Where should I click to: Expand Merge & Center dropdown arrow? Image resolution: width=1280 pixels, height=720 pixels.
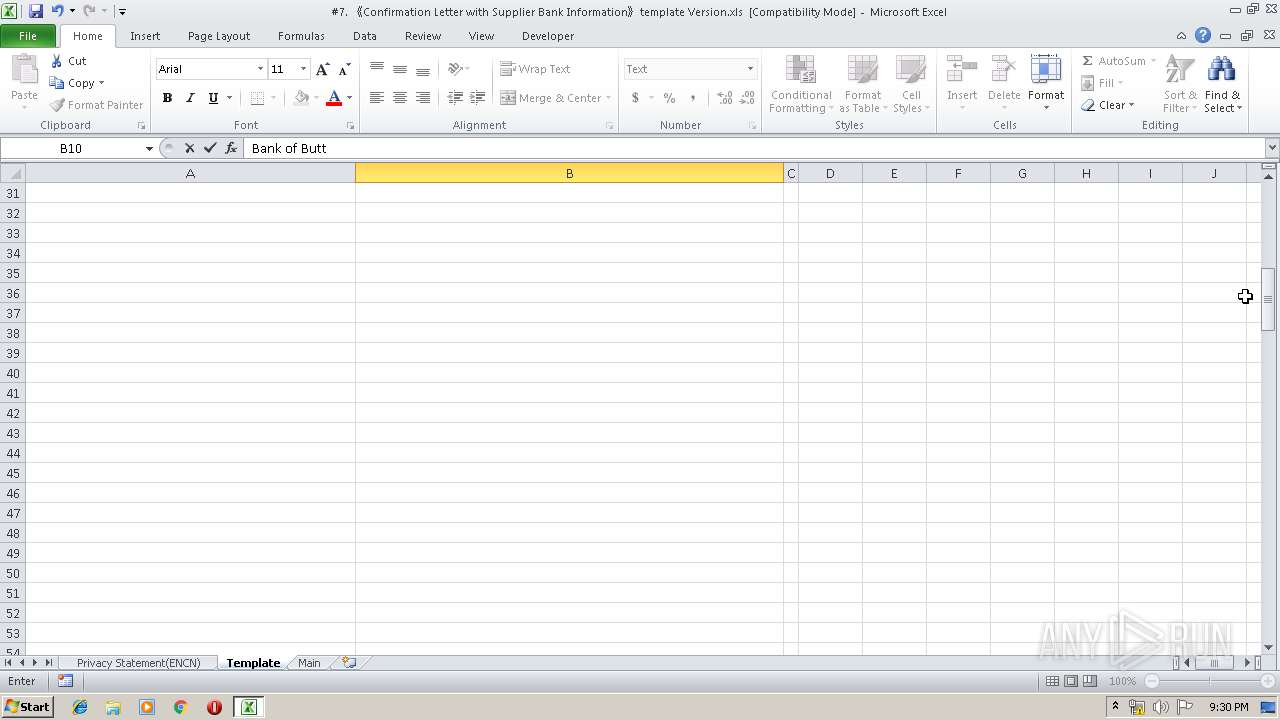click(x=608, y=98)
